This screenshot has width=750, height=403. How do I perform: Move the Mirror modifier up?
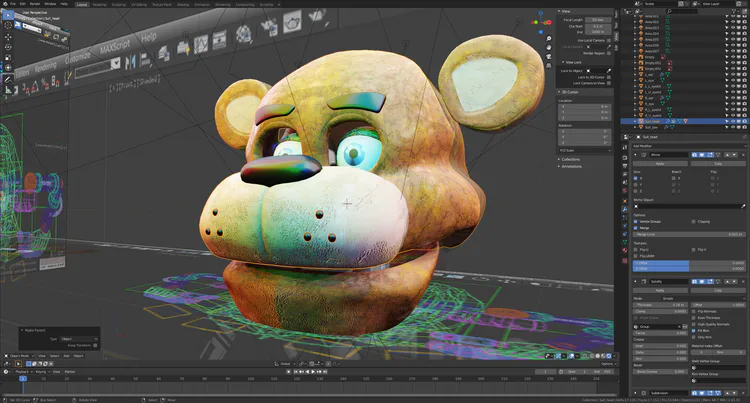(x=728, y=155)
